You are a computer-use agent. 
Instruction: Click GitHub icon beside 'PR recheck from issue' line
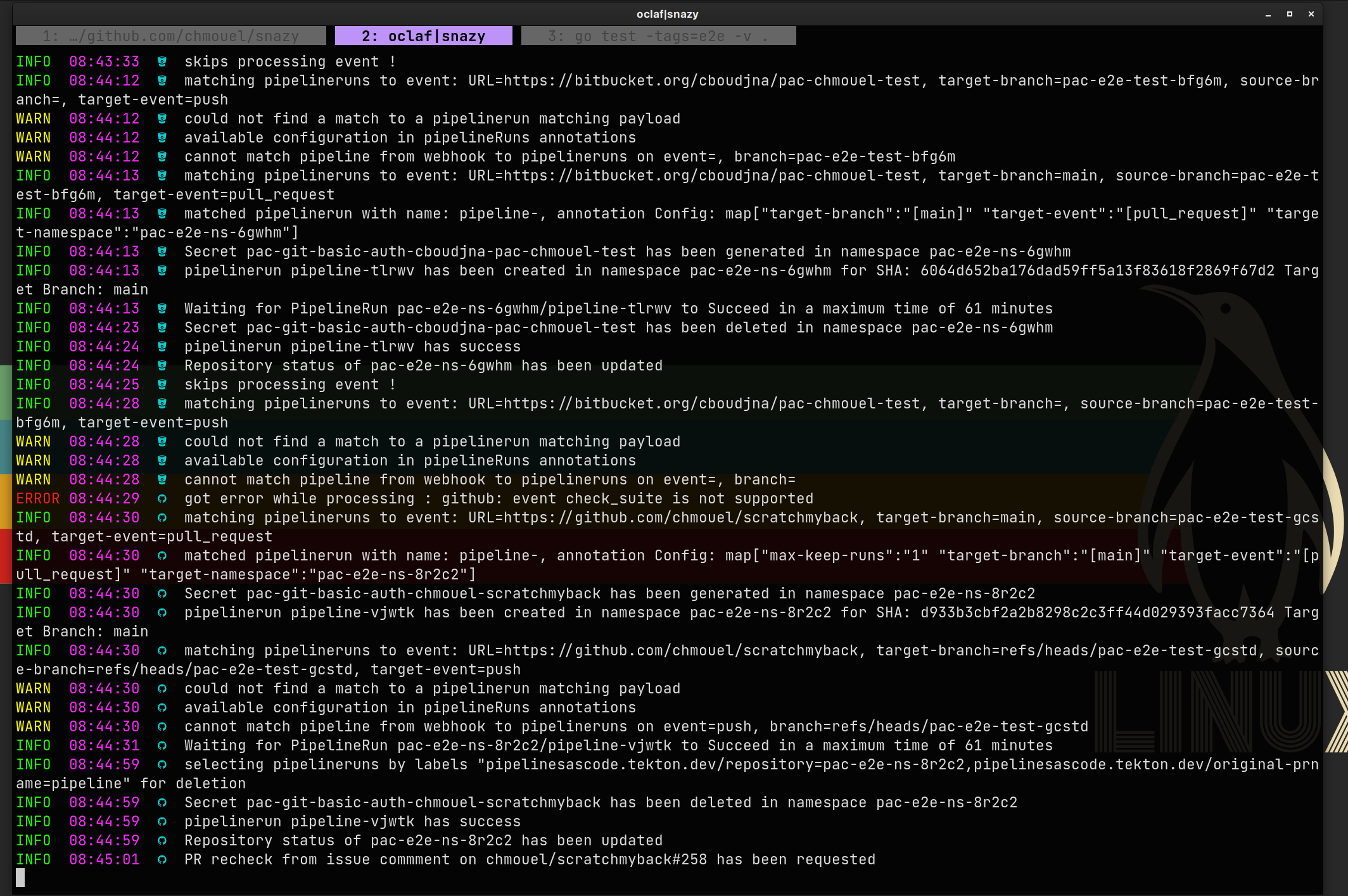click(162, 860)
